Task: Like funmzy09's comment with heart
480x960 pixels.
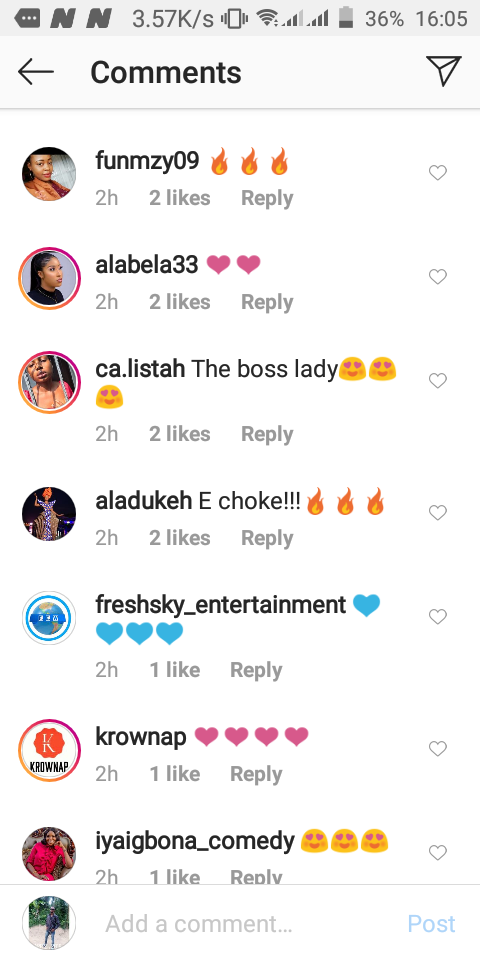Action: (437, 173)
